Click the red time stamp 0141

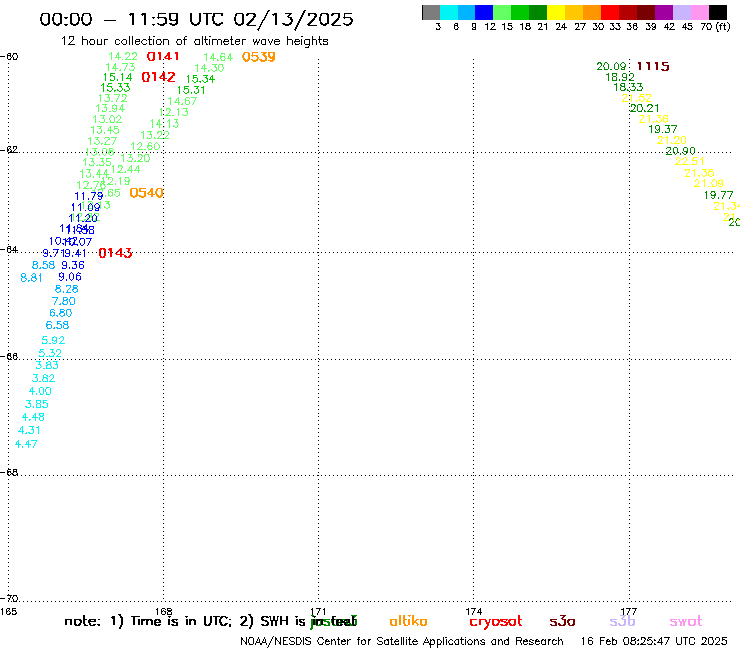pyautogui.click(x=163, y=57)
